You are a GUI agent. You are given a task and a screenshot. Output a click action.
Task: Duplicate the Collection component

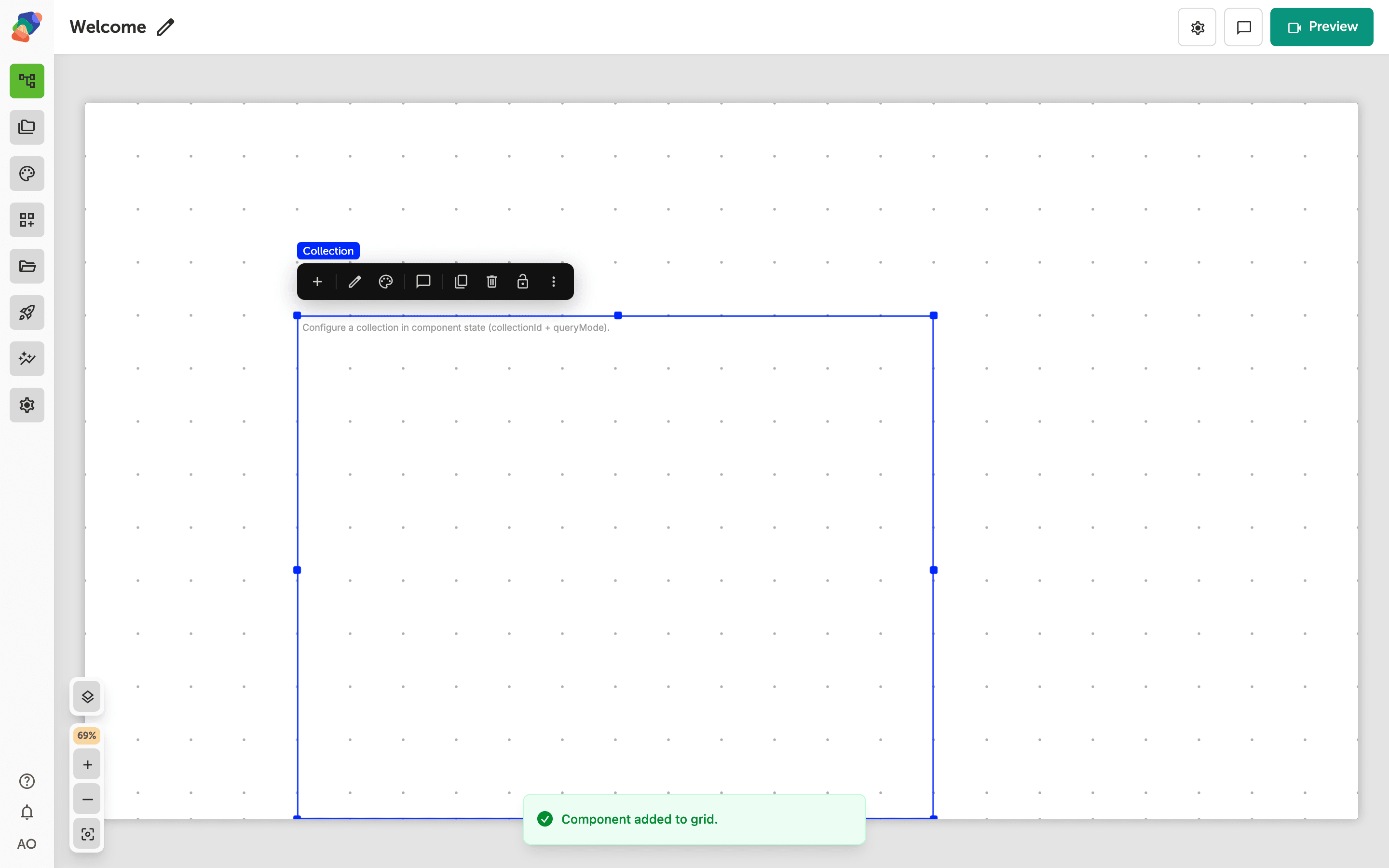coord(461,281)
